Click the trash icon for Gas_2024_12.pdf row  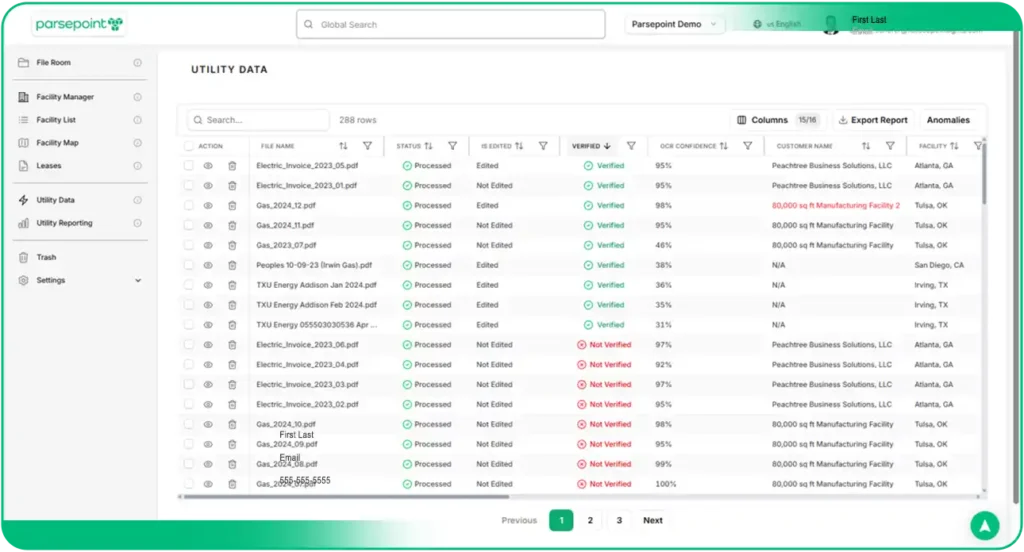232,205
